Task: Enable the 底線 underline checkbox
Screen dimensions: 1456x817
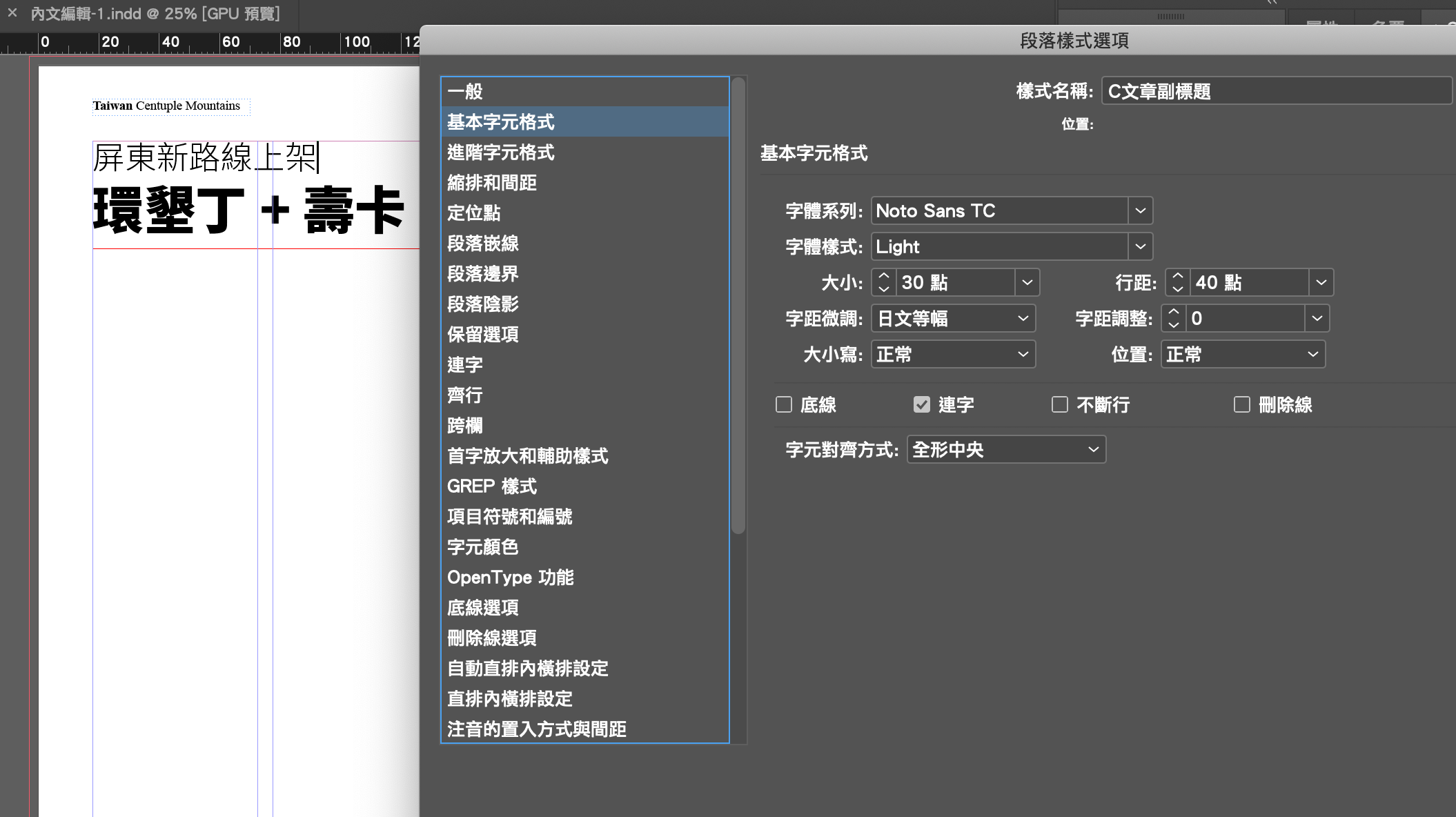Action: pos(784,404)
